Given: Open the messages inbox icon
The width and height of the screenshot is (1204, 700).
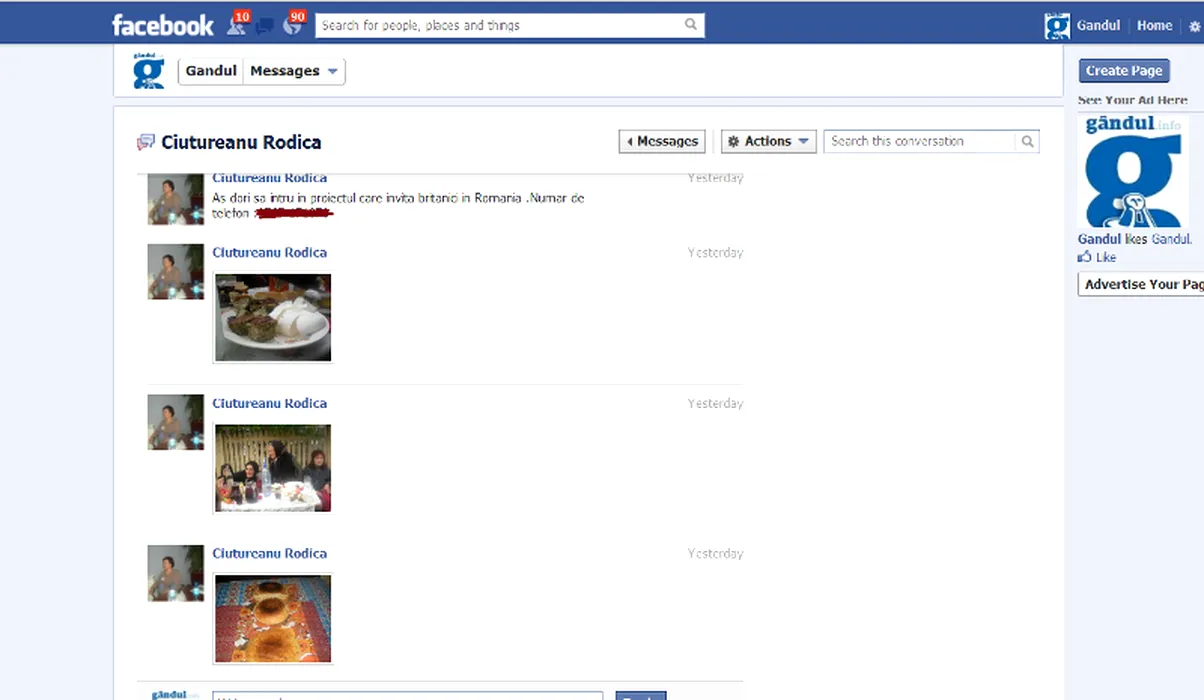Looking at the screenshot, I should (264, 26).
